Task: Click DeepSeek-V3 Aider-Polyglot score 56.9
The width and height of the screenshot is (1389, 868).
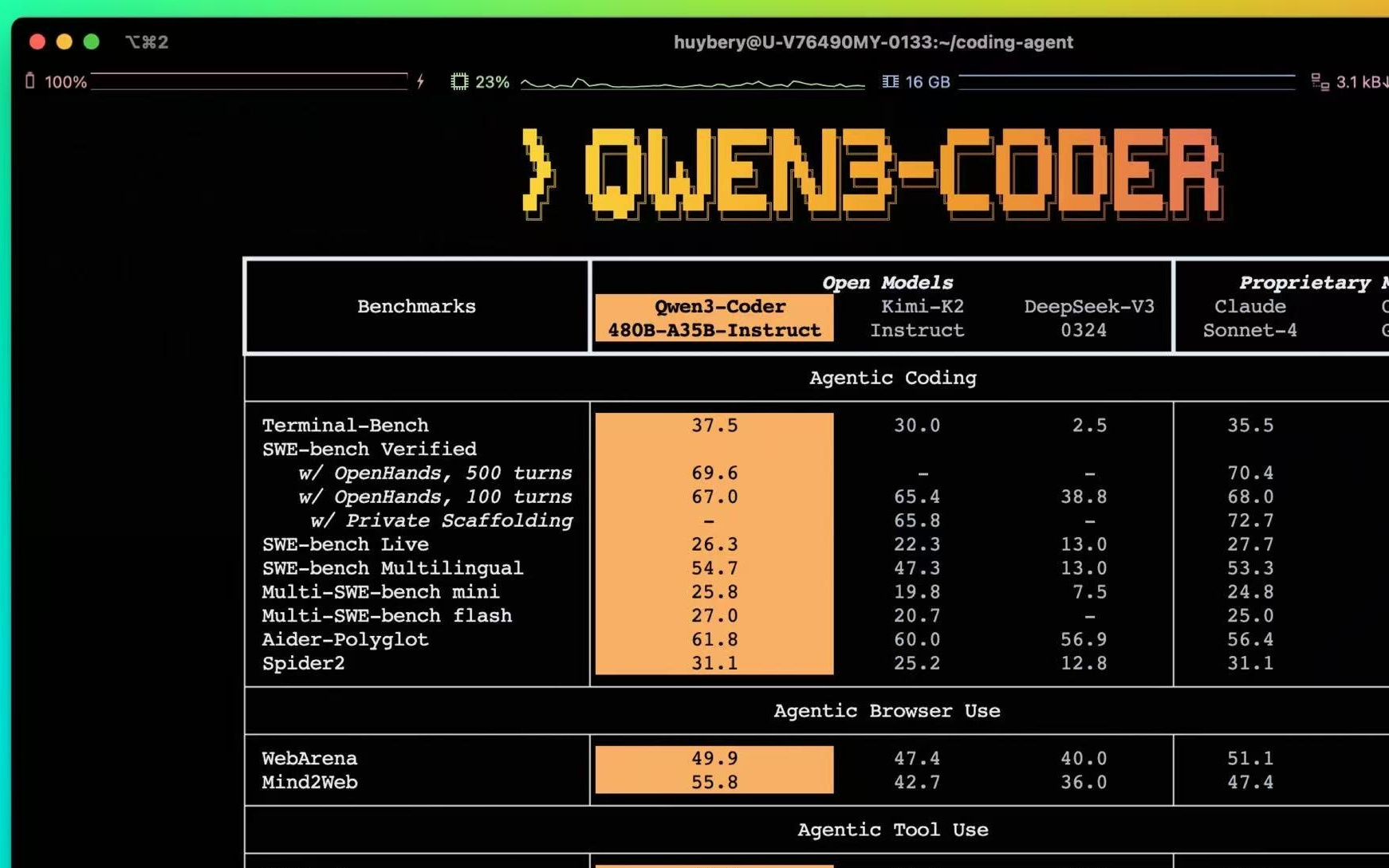Action: [1084, 639]
